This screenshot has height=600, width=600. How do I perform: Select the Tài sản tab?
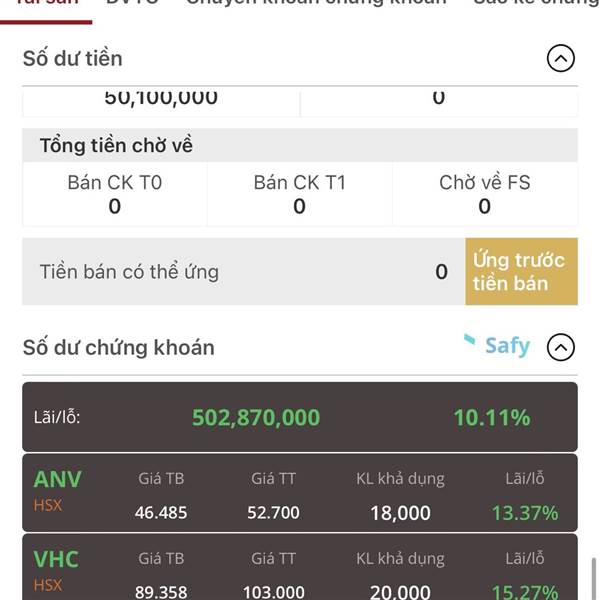(46, 3)
